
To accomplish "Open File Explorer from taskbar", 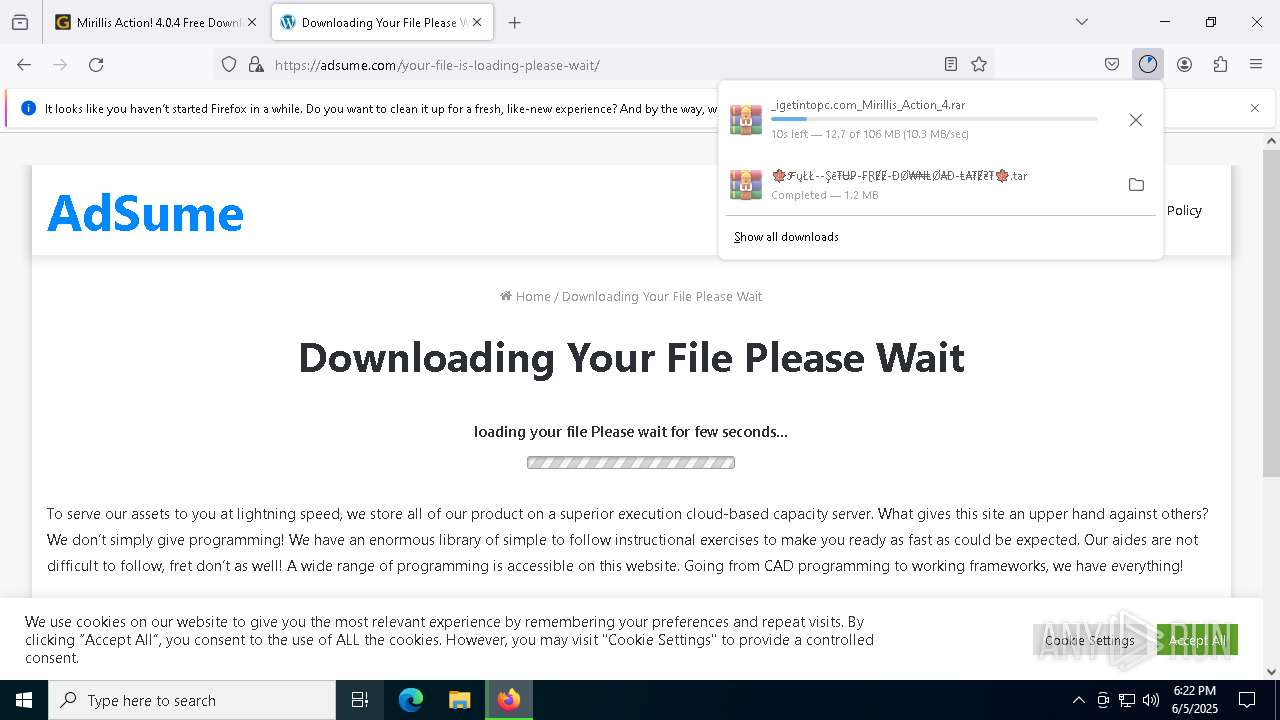I will pos(459,700).
